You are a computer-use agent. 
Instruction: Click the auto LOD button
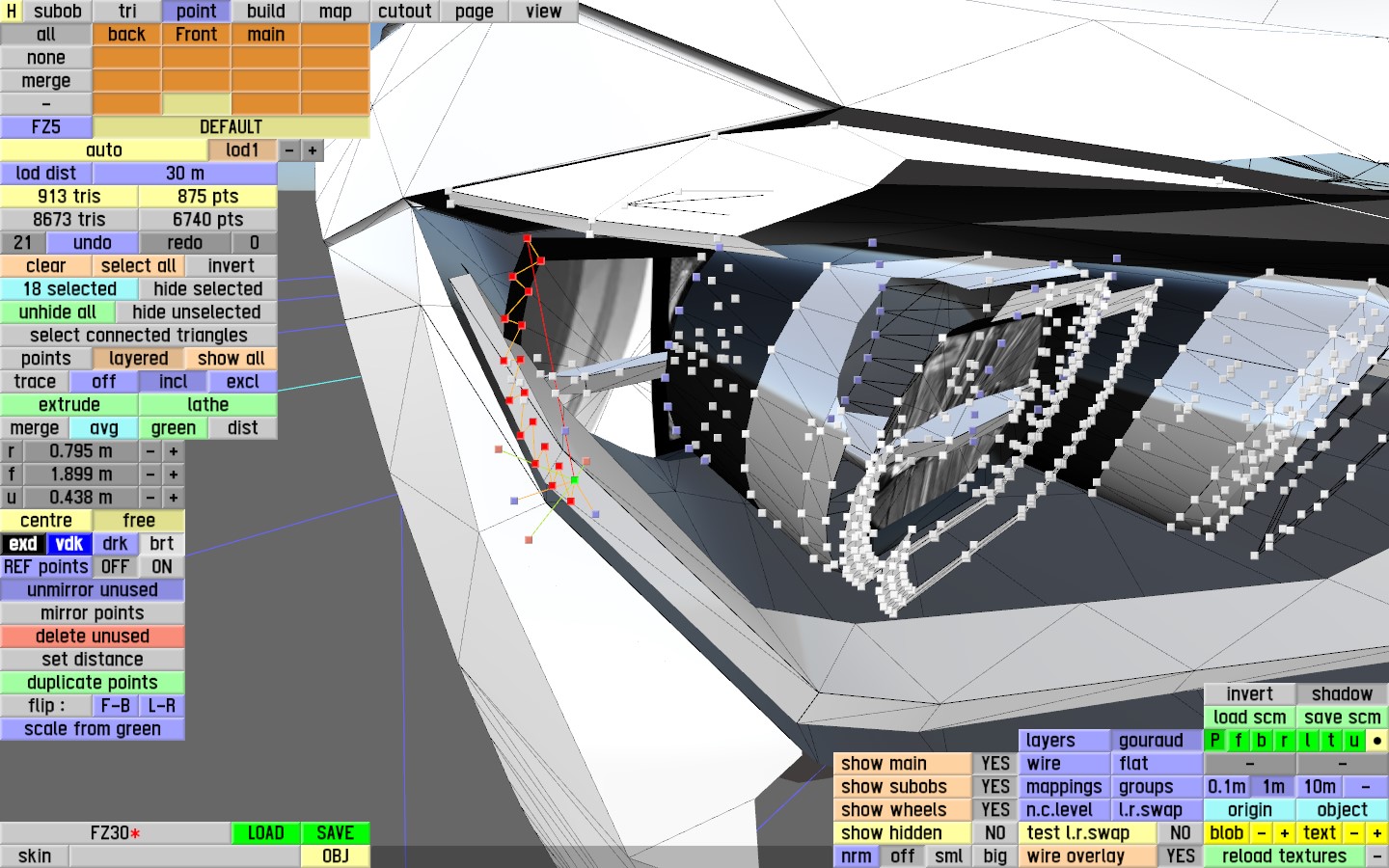click(104, 150)
